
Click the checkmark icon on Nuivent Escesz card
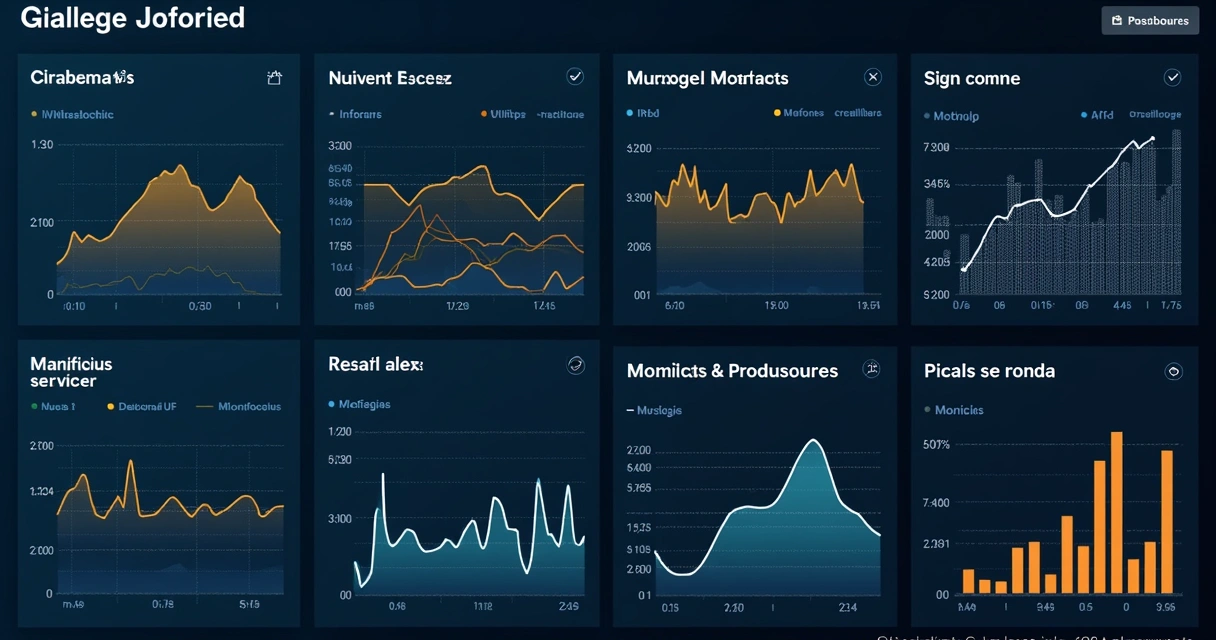(x=575, y=75)
